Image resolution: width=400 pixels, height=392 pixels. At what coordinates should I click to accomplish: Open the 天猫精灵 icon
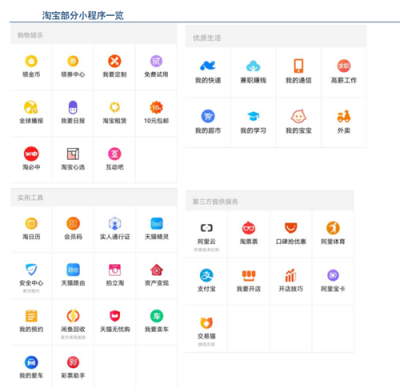coord(156,224)
